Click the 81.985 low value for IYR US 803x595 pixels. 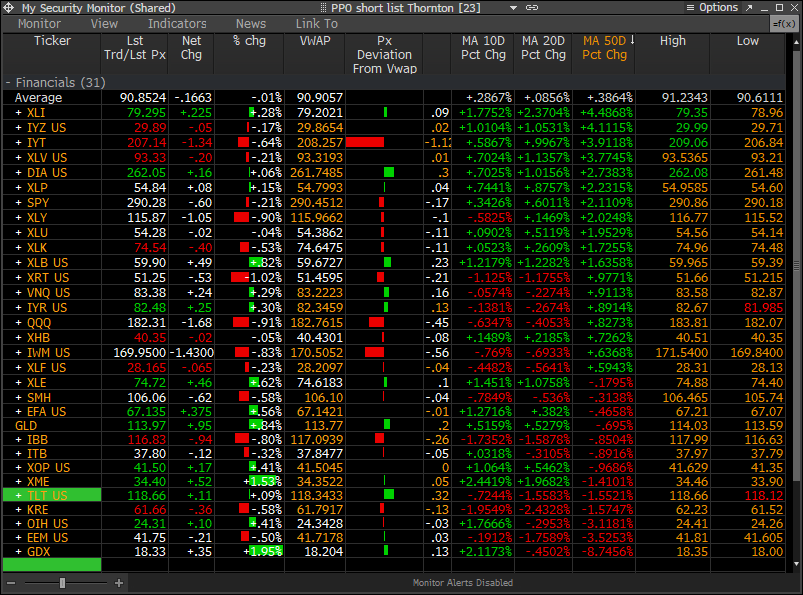tap(763, 308)
